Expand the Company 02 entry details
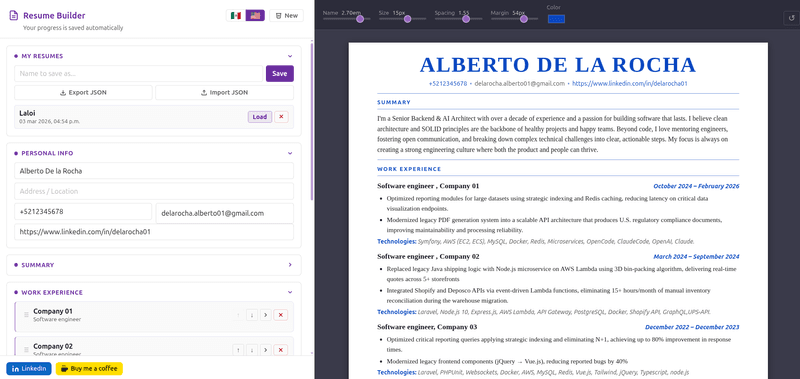This screenshot has height=379, width=800. [265, 350]
